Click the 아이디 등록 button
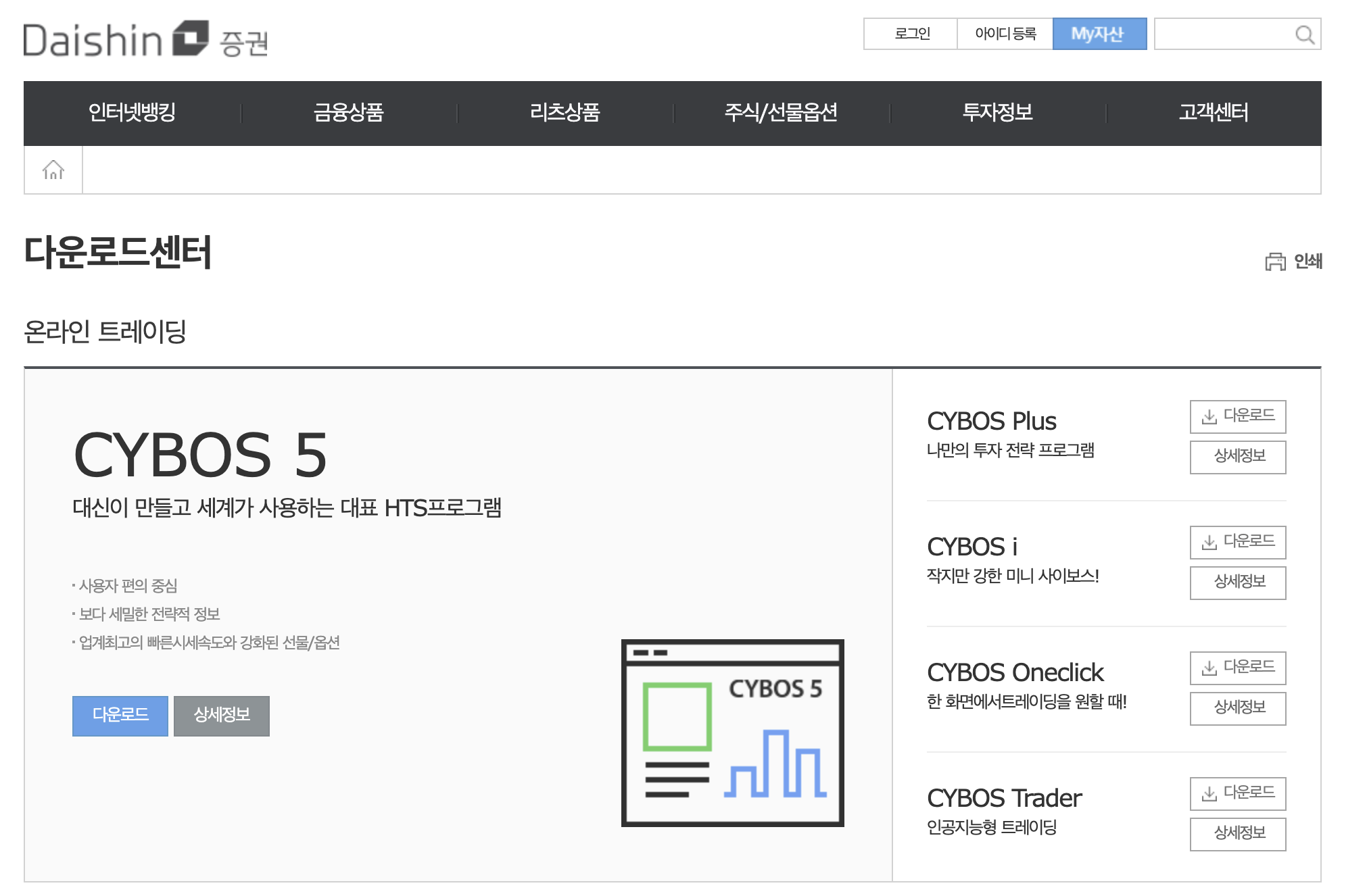 click(x=1005, y=34)
